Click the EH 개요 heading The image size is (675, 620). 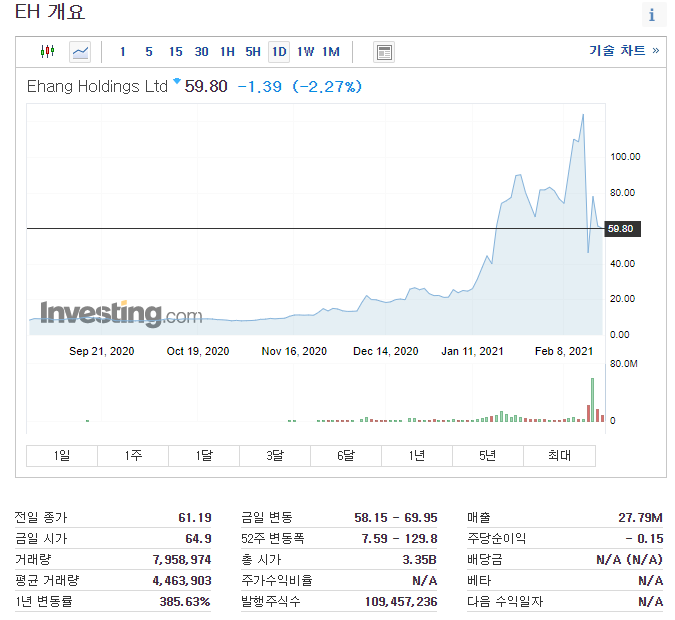[x=50, y=12]
